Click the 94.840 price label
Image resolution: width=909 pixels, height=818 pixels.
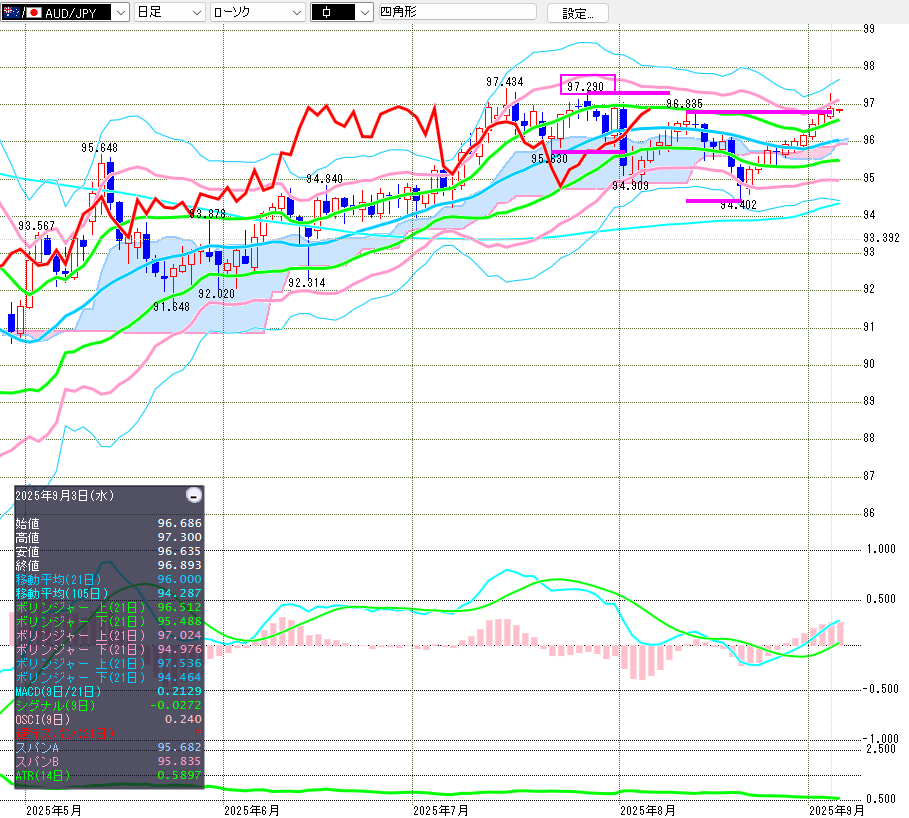coord(324,179)
